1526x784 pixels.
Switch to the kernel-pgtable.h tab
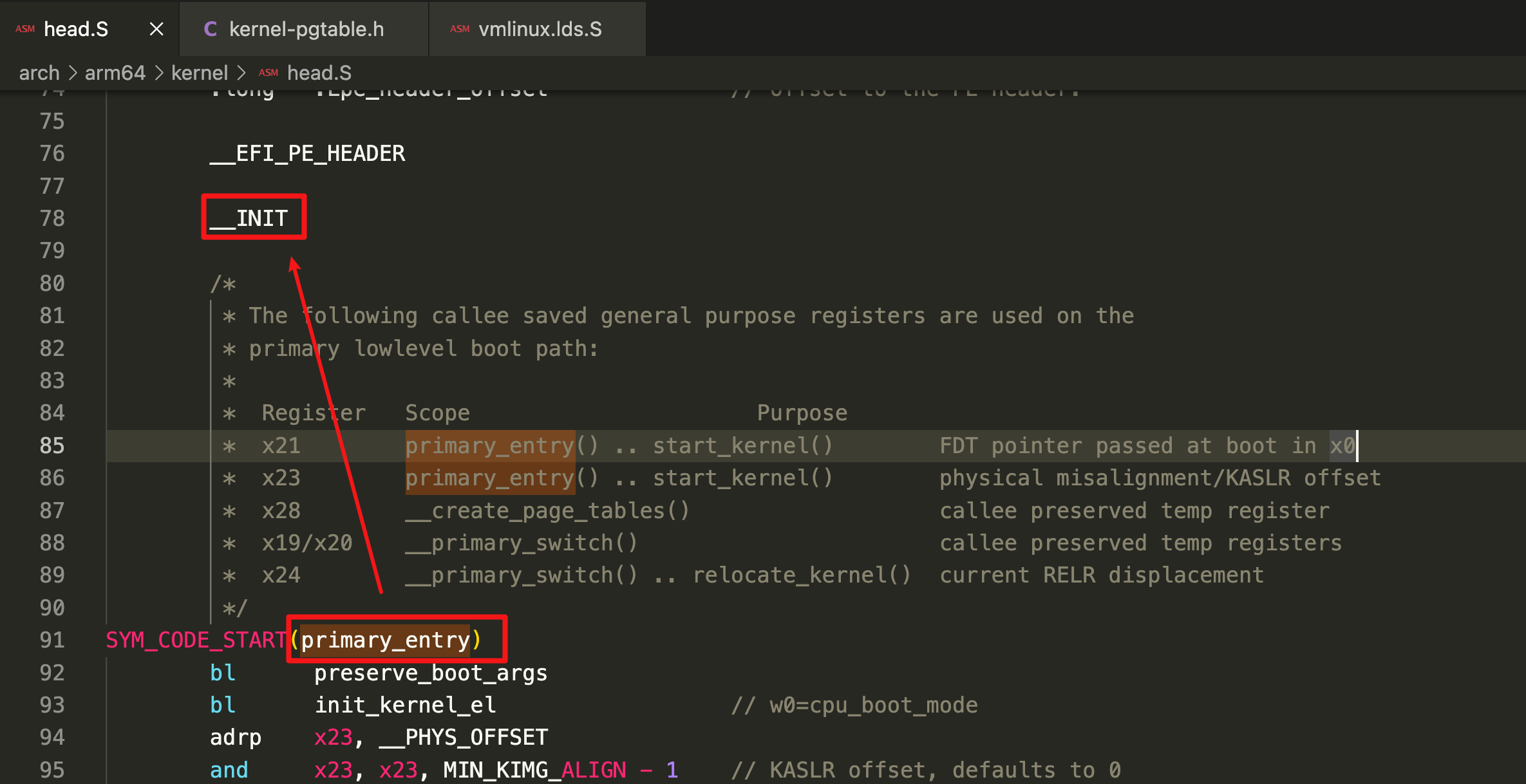(x=306, y=29)
